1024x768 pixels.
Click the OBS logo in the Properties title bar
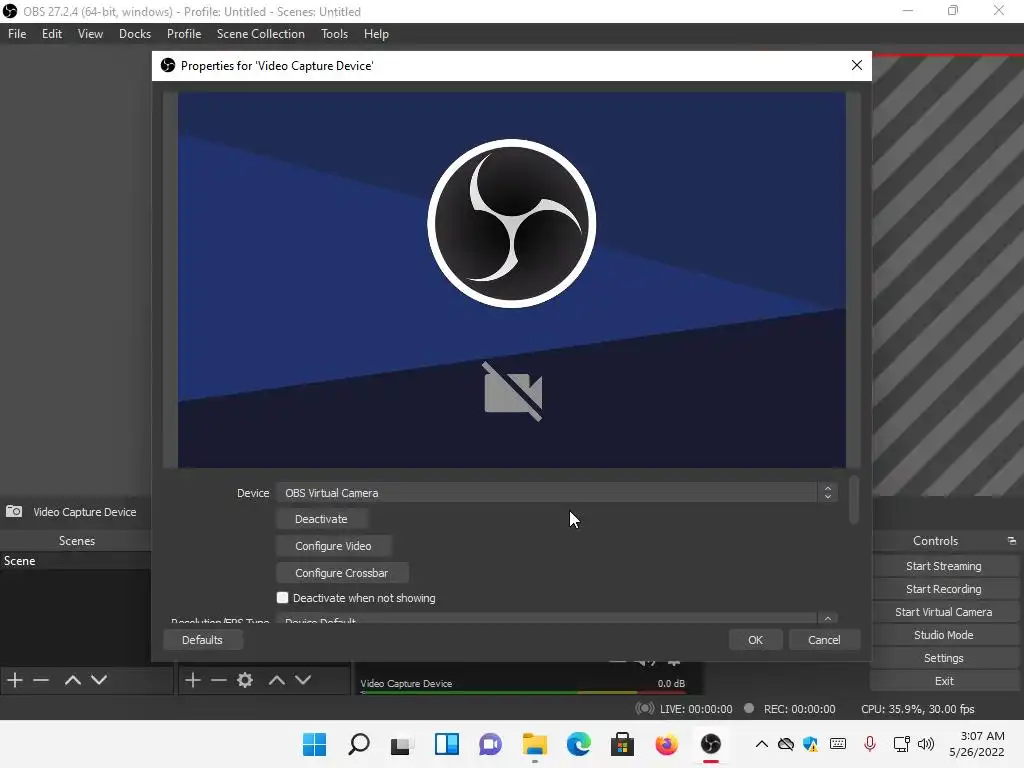168,65
